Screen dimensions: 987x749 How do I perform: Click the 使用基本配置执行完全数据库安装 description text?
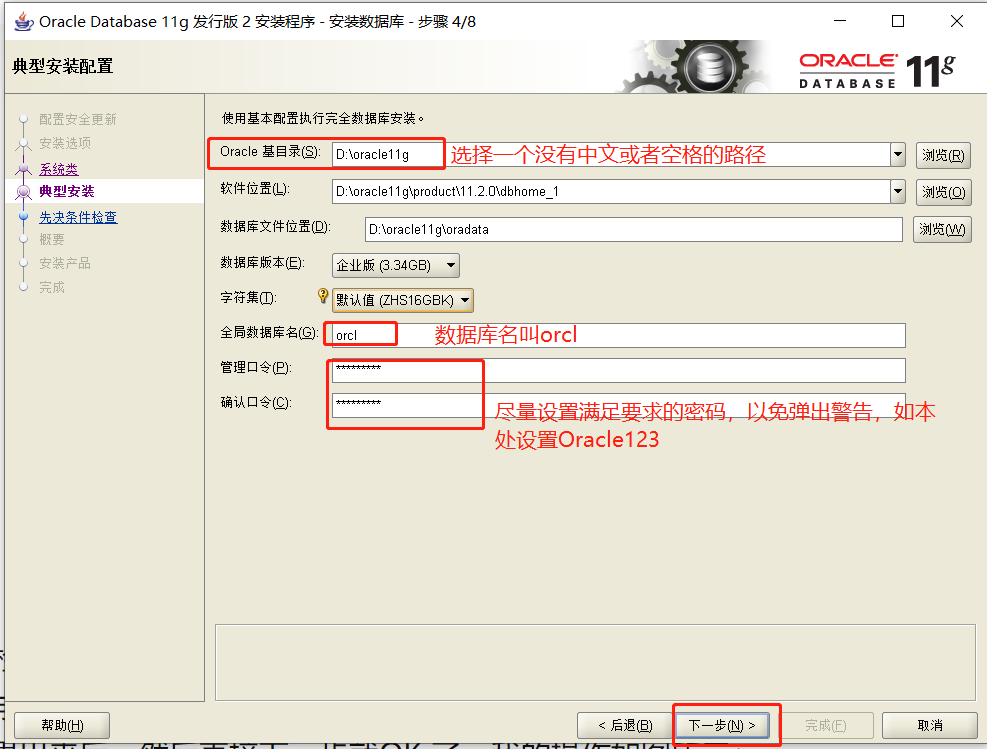click(x=323, y=118)
